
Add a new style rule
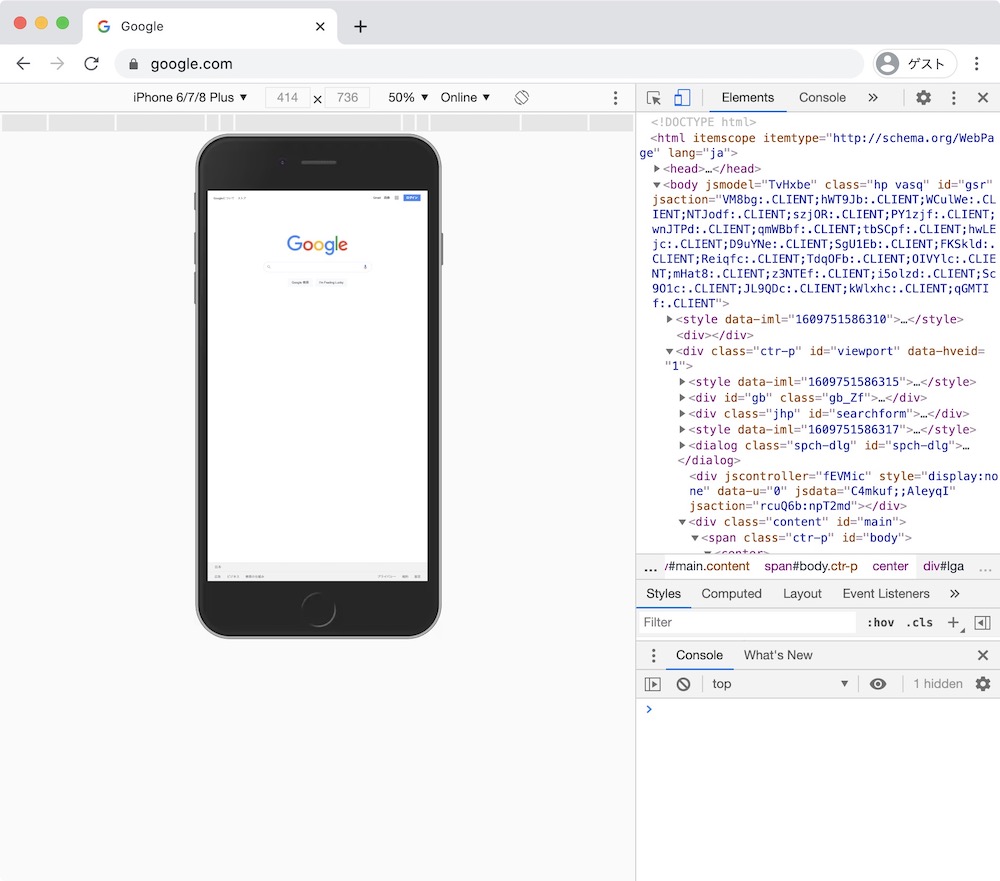[x=953, y=623]
